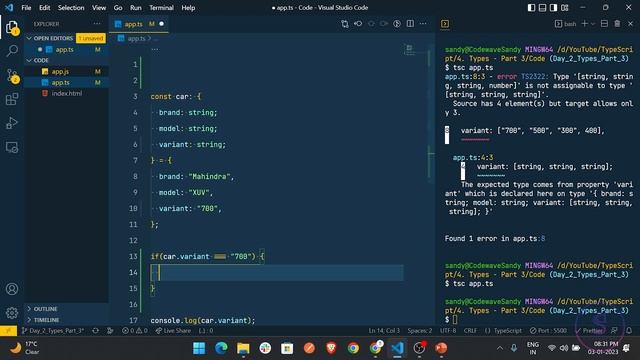This screenshot has height=360, width=640.
Task: Click the Live Share status button
Action: [x=173, y=331]
